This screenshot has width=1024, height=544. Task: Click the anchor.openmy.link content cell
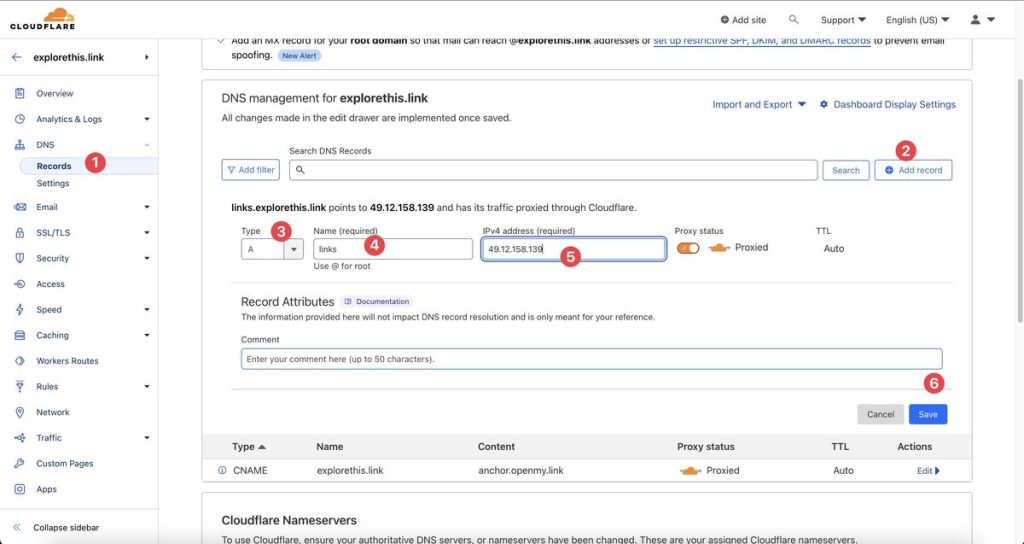(520, 470)
